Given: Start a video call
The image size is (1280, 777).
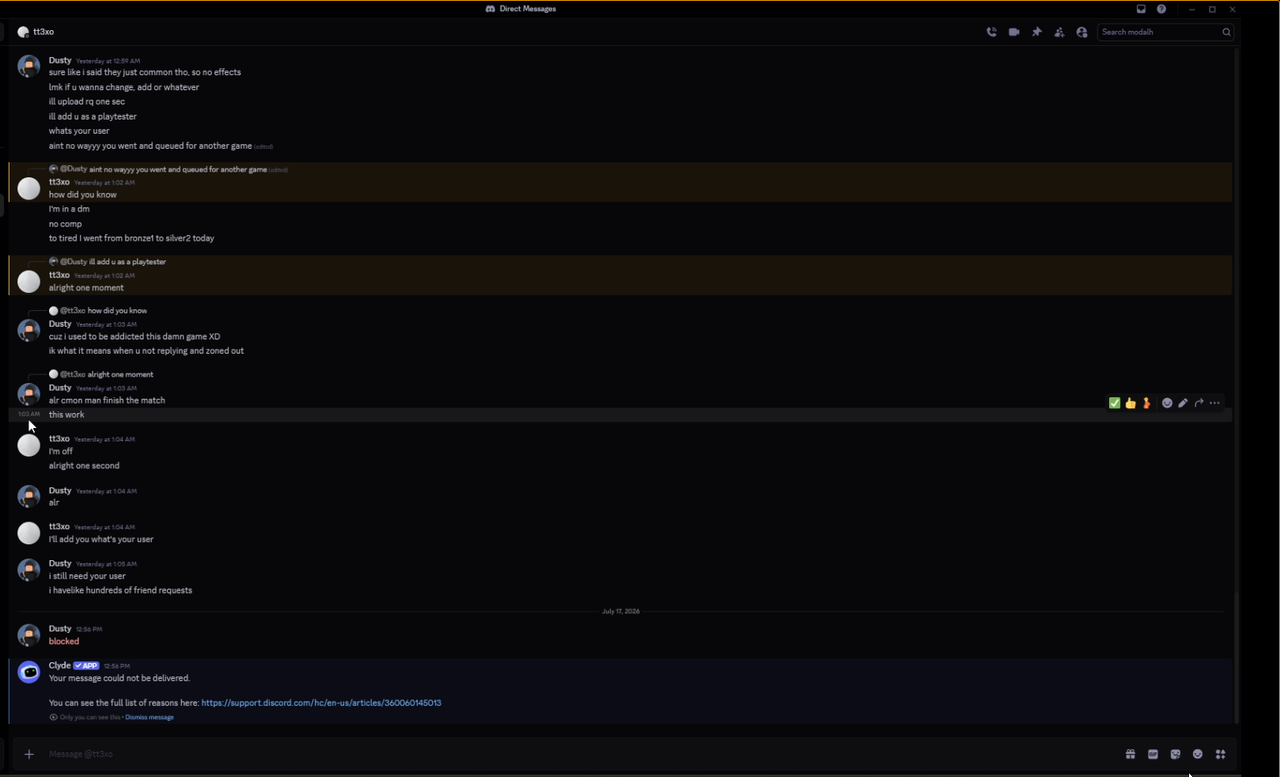Looking at the screenshot, I should point(1014,32).
